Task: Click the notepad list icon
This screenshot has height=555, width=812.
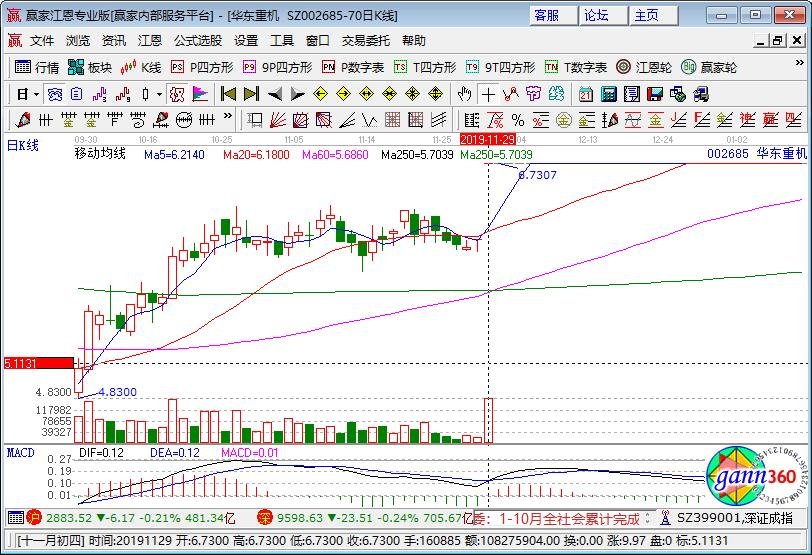Action: click(x=632, y=94)
